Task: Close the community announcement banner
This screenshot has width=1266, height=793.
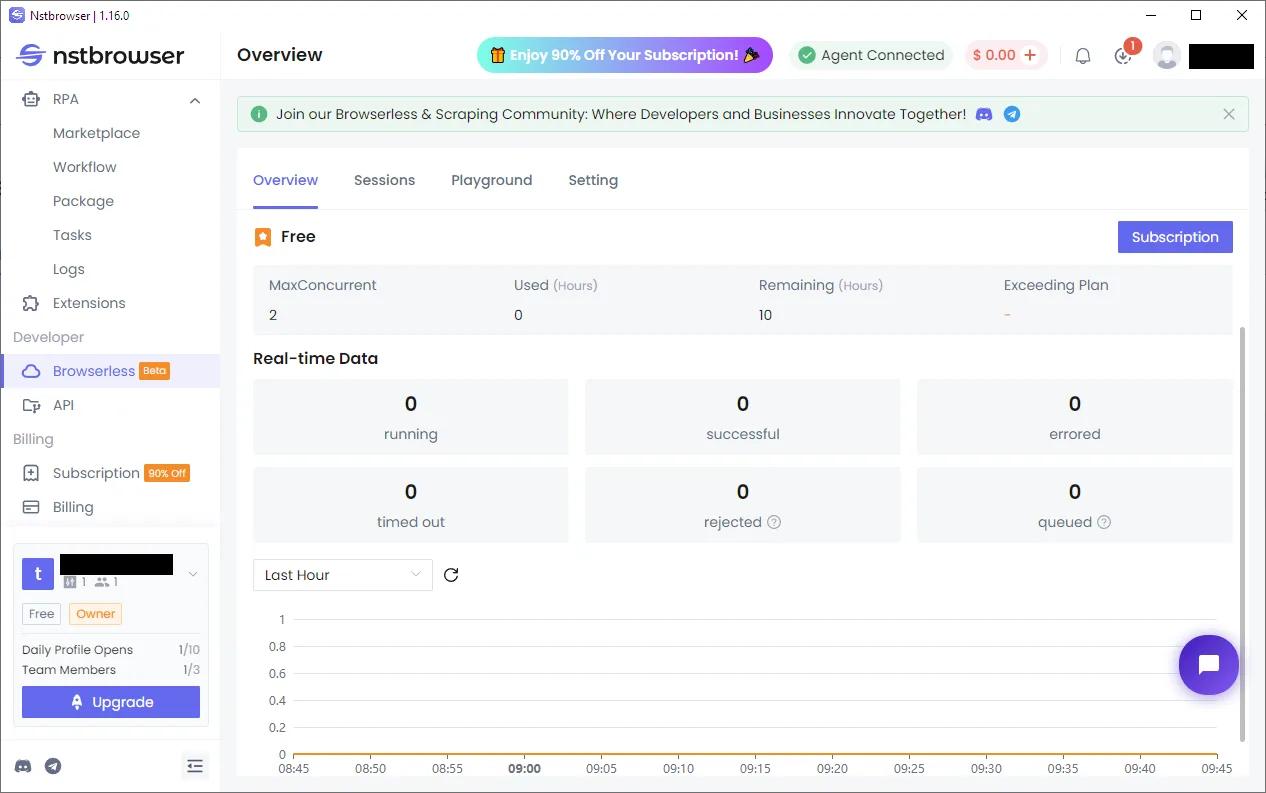Action: (x=1229, y=114)
